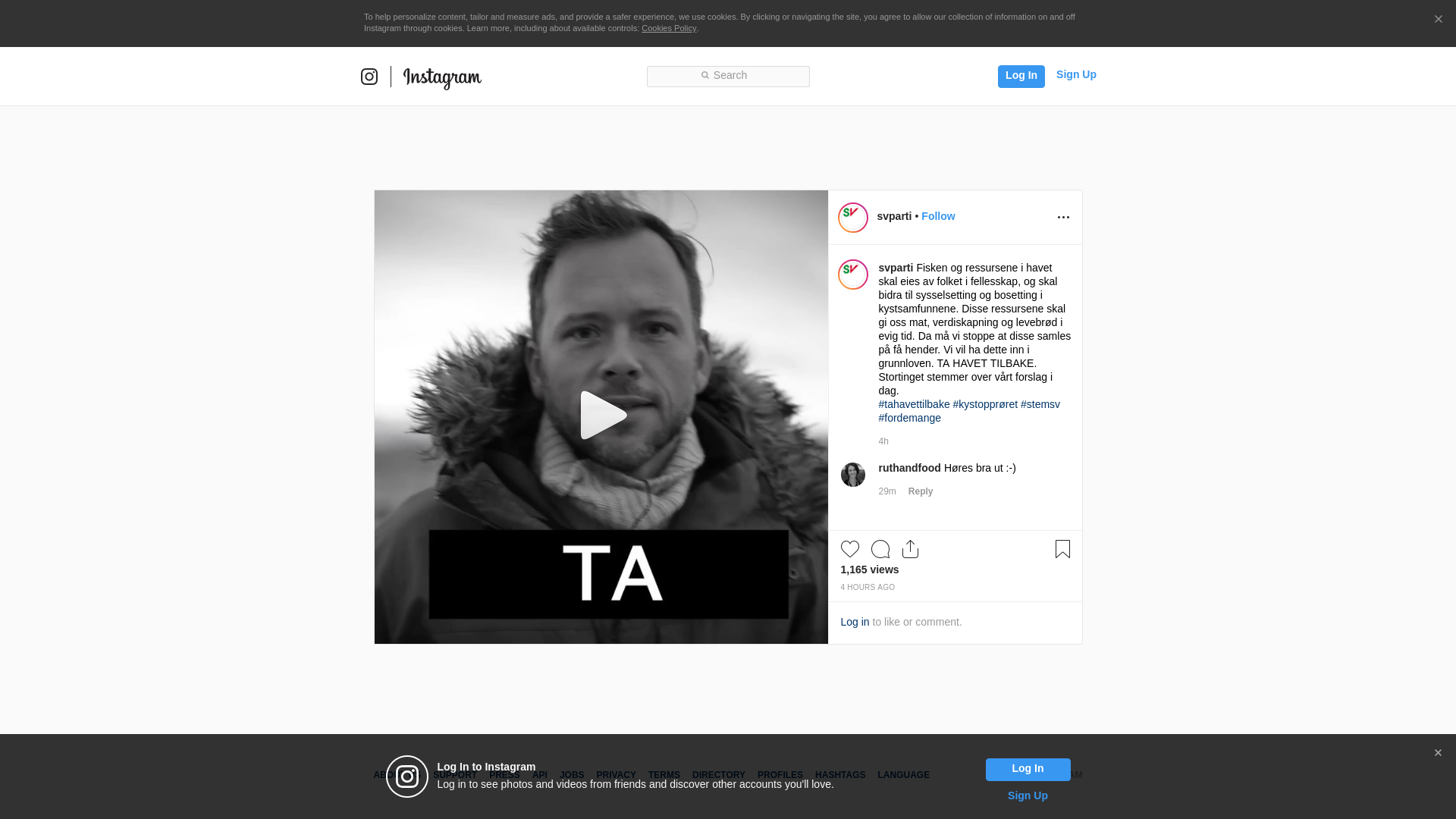Open the Sign Up header link
This screenshot has height=819, width=1456.
point(1076,74)
